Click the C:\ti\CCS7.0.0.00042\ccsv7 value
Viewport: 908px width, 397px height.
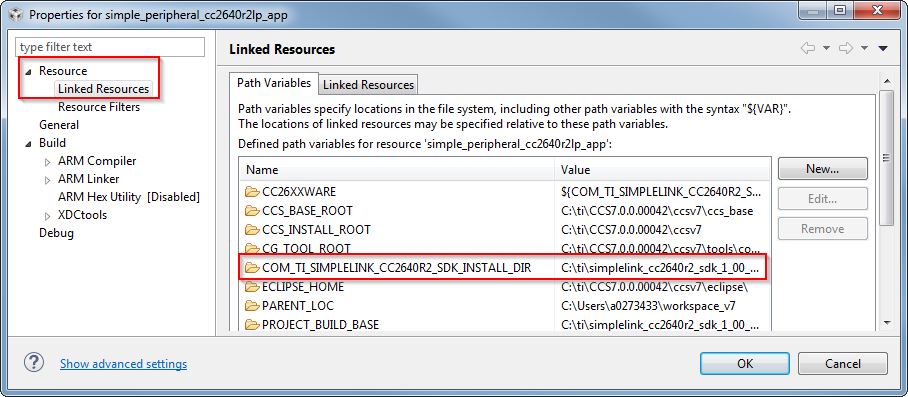coord(631,230)
